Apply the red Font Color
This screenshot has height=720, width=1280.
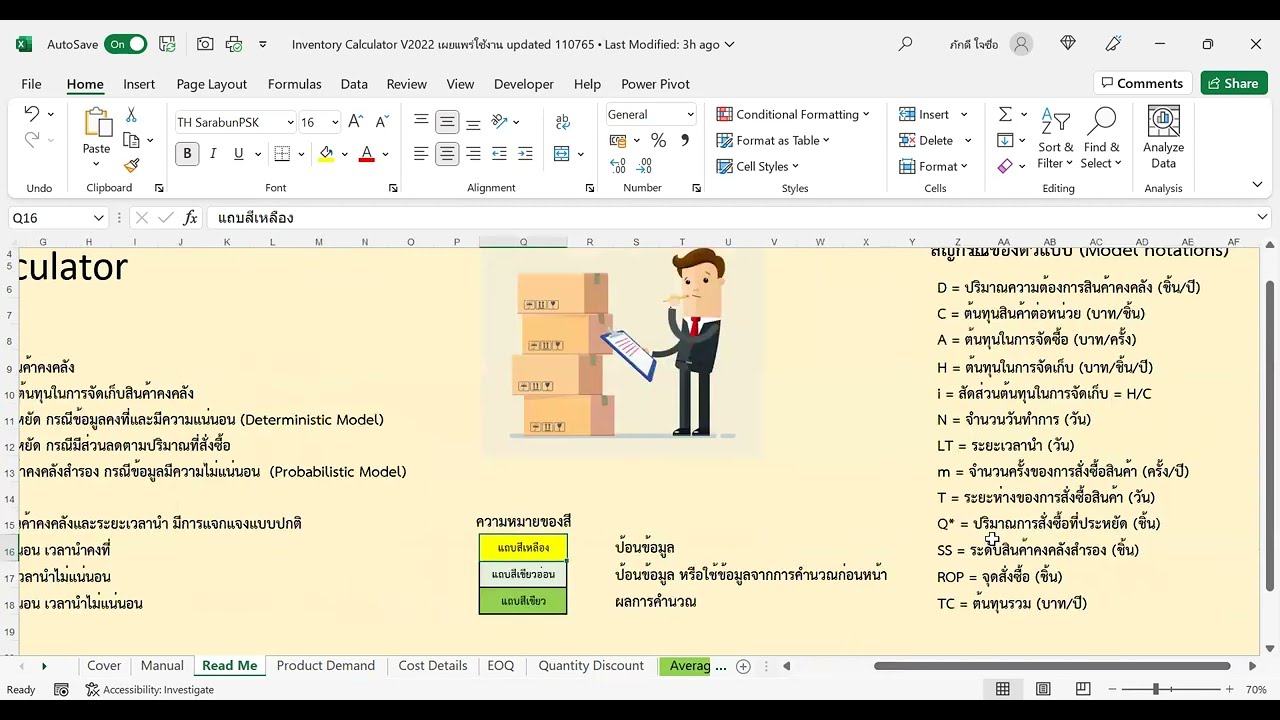(366, 153)
